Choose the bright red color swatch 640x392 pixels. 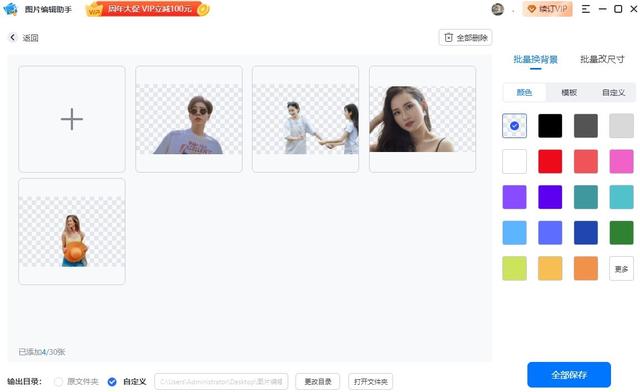(550, 161)
